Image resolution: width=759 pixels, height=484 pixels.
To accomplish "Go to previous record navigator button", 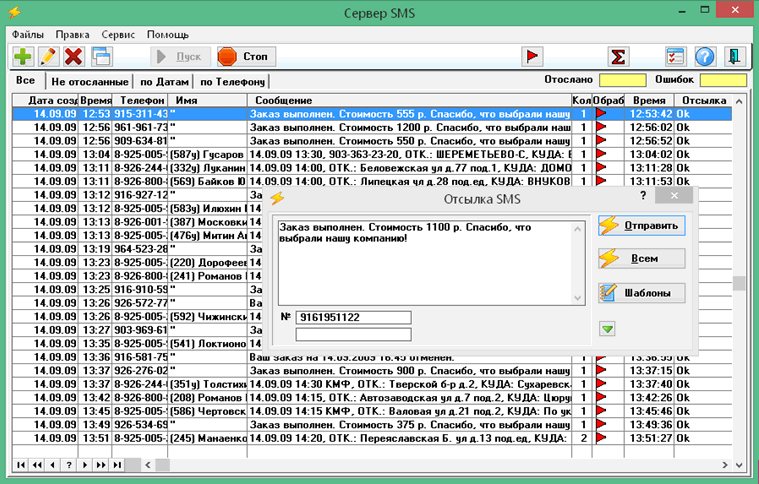I will coord(53,465).
